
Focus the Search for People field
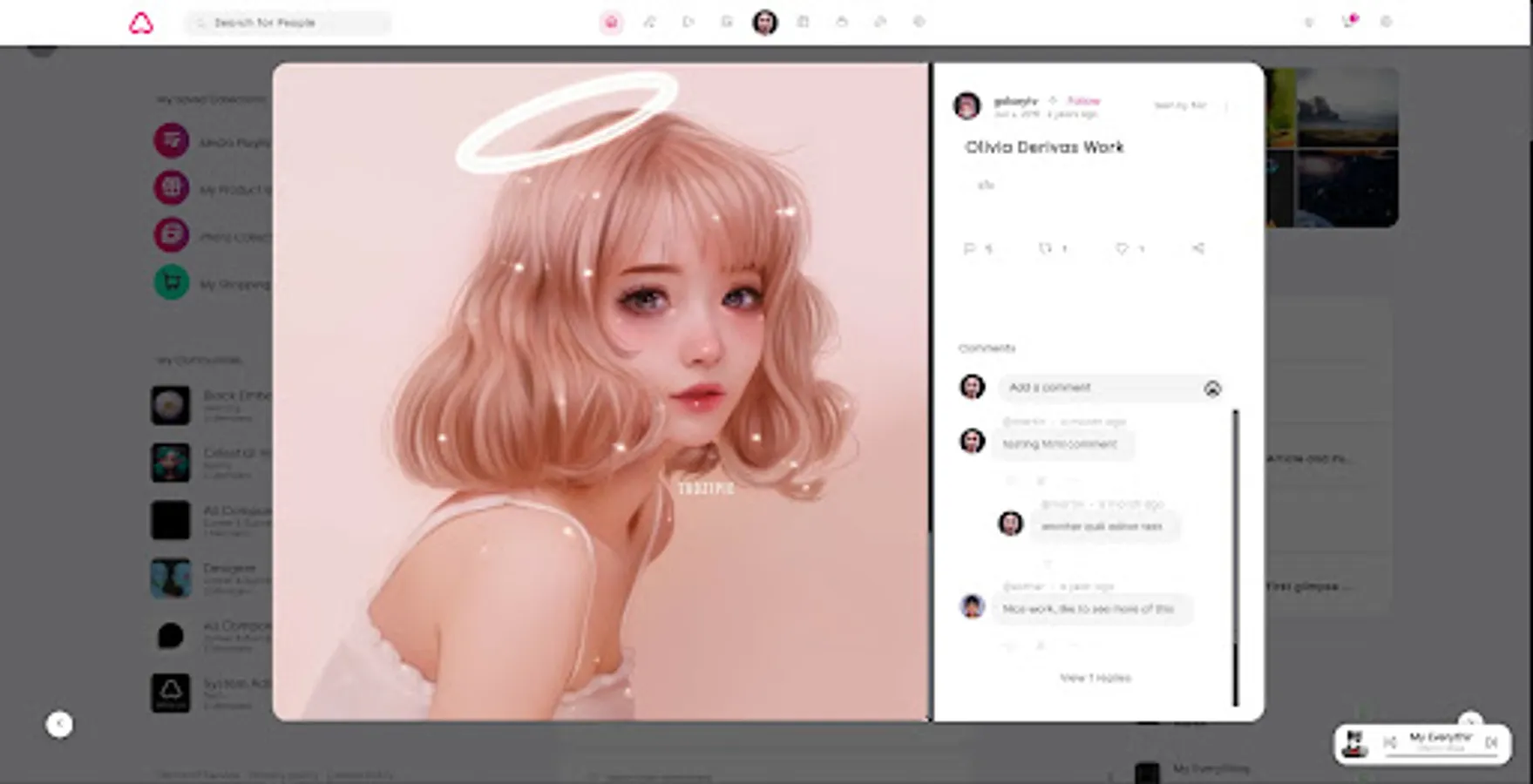pos(288,23)
